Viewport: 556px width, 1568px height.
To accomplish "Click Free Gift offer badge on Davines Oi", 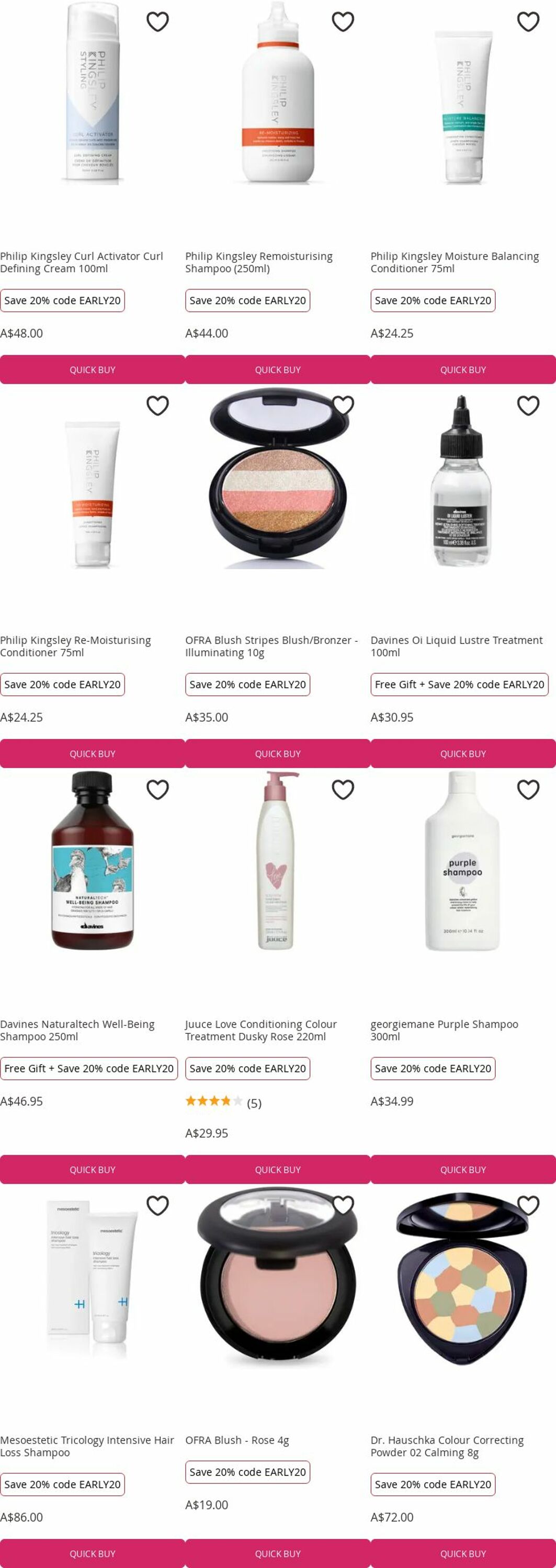I will [x=460, y=684].
